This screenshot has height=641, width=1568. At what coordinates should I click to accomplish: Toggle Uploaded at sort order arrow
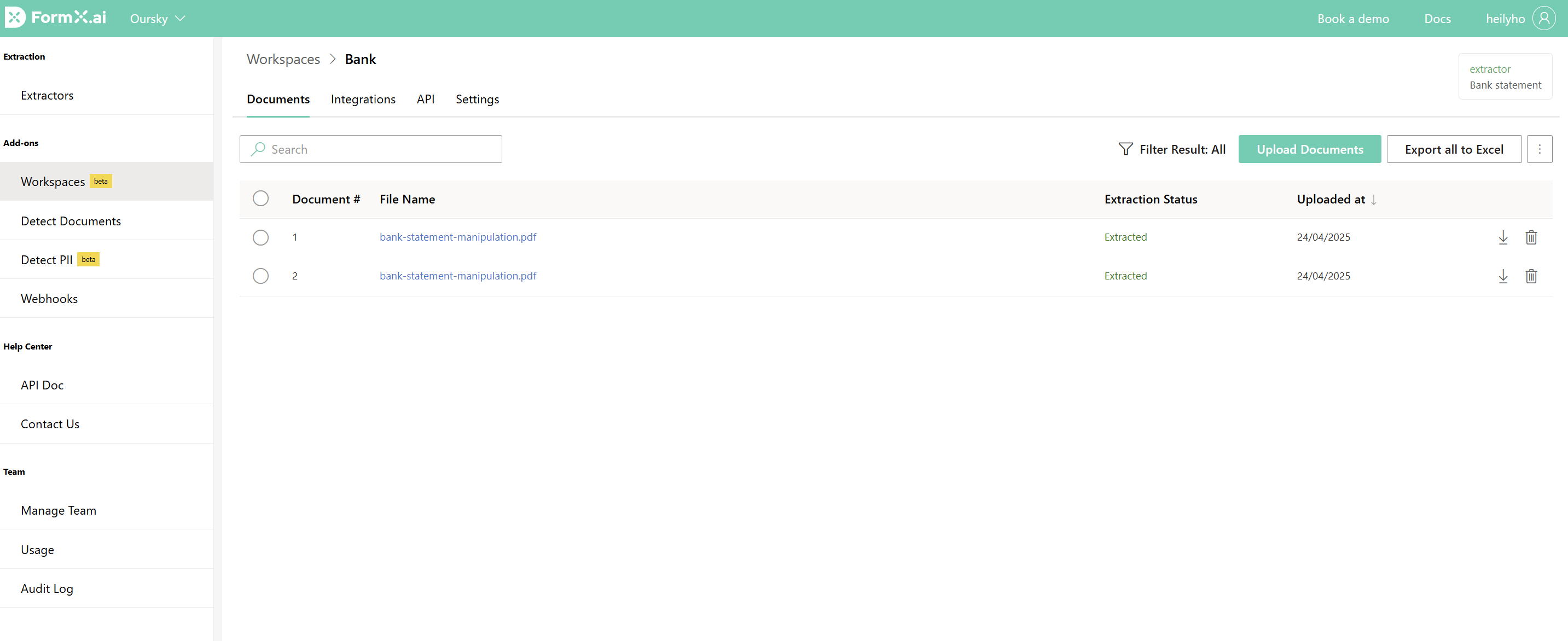click(1374, 200)
